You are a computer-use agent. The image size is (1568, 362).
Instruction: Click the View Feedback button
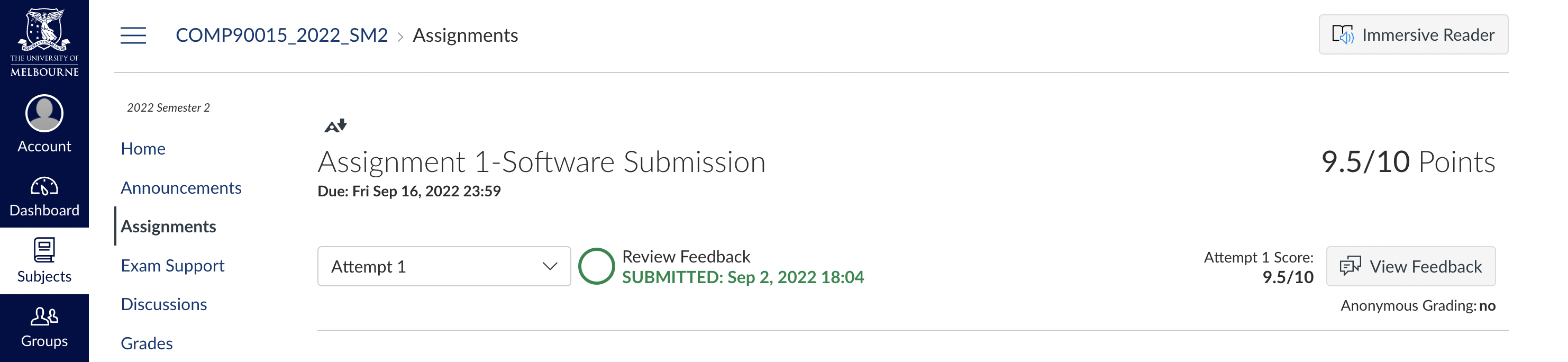tap(1410, 266)
